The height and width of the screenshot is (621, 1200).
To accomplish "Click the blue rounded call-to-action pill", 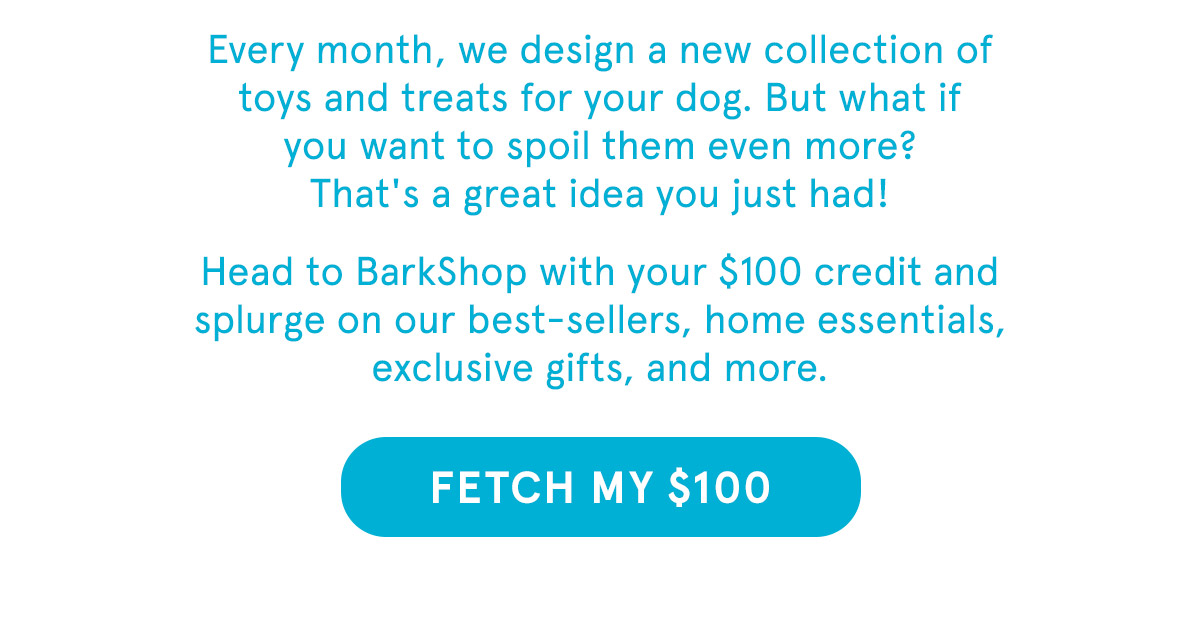I will point(600,486).
